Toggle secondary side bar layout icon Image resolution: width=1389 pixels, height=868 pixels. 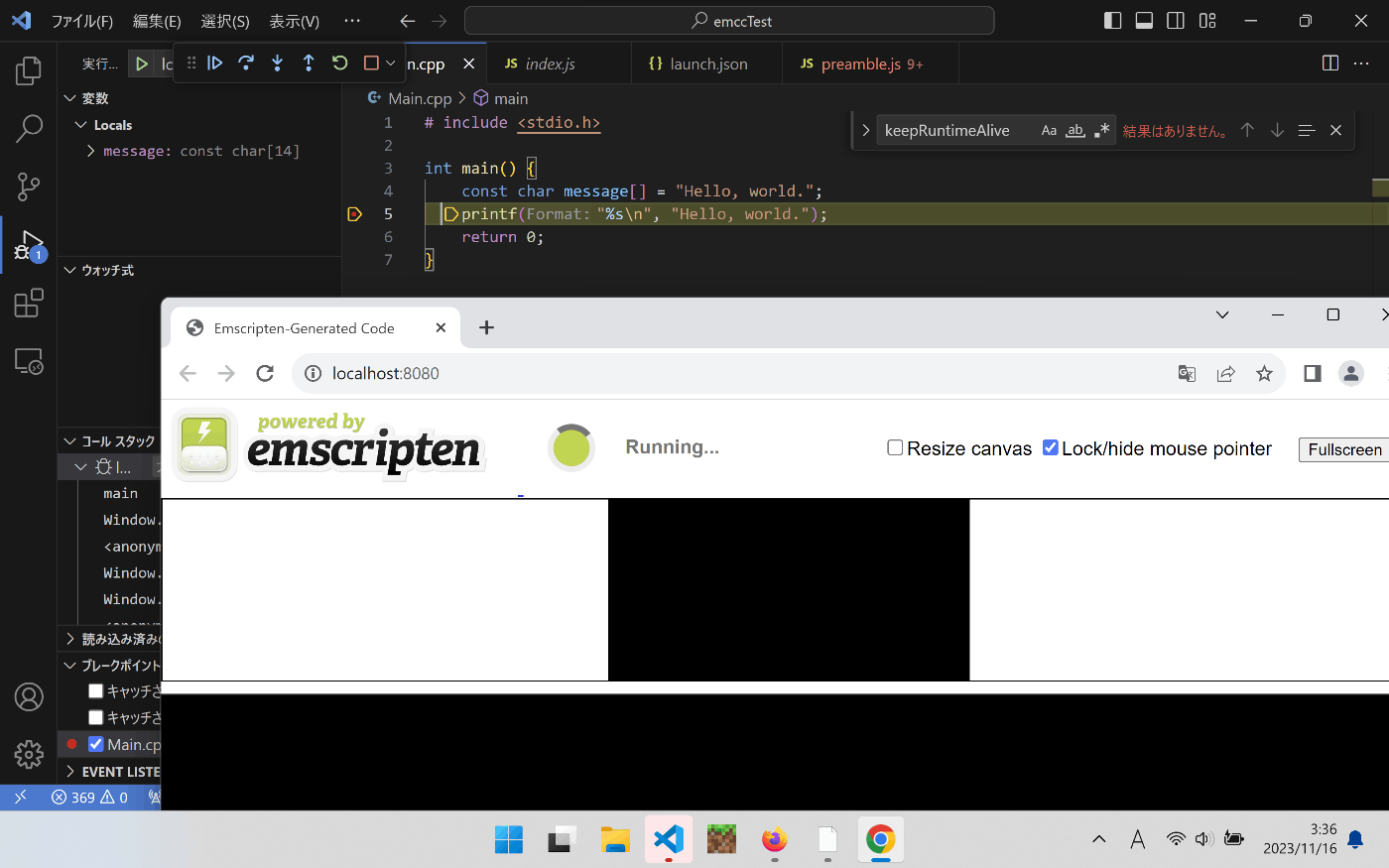click(1176, 21)
